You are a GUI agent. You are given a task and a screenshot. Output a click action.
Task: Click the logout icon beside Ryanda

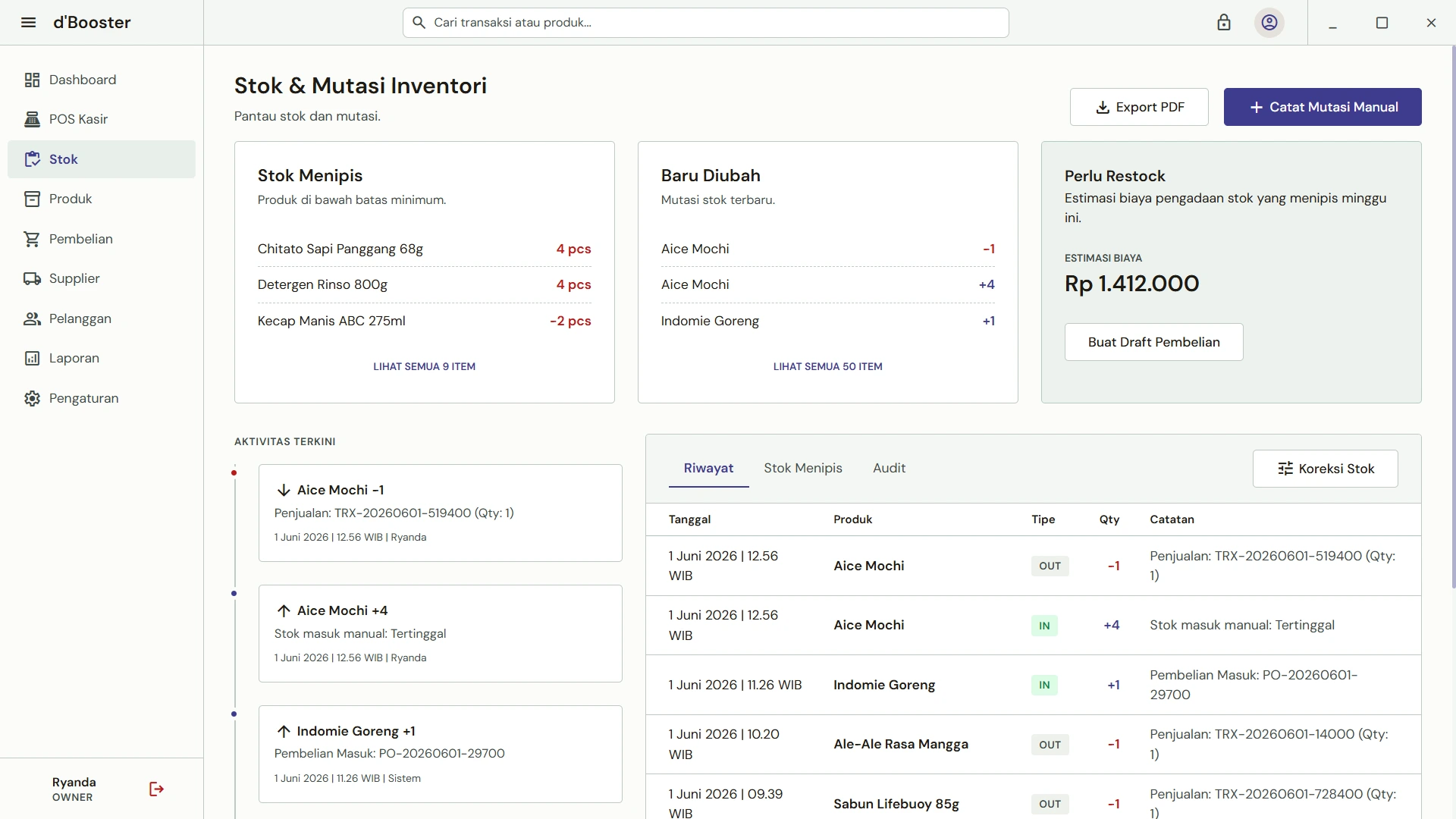coord(157,789)
